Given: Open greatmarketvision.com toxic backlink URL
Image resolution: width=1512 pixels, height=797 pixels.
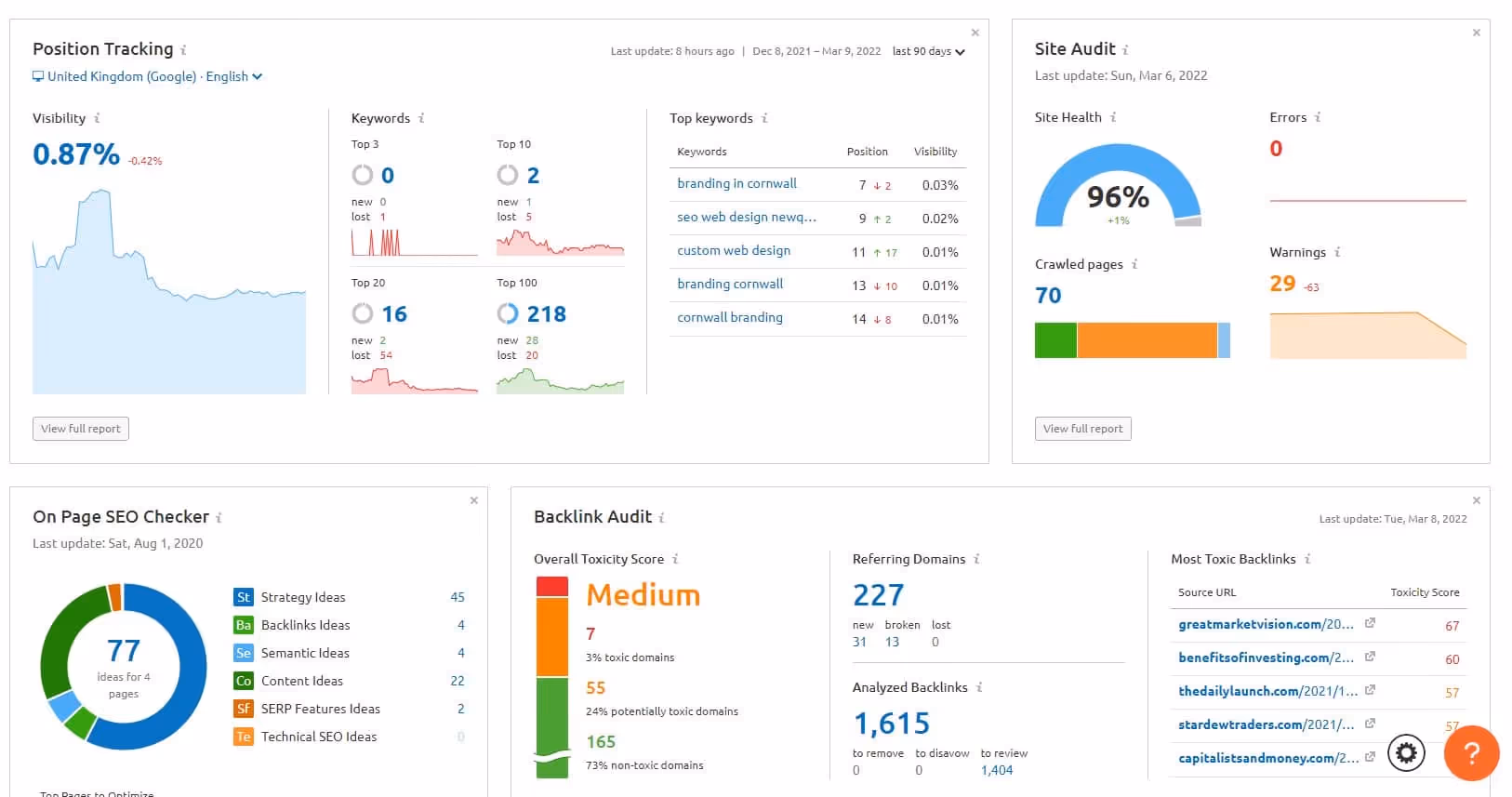Looking at the screenshot, I should [1266, 624].
